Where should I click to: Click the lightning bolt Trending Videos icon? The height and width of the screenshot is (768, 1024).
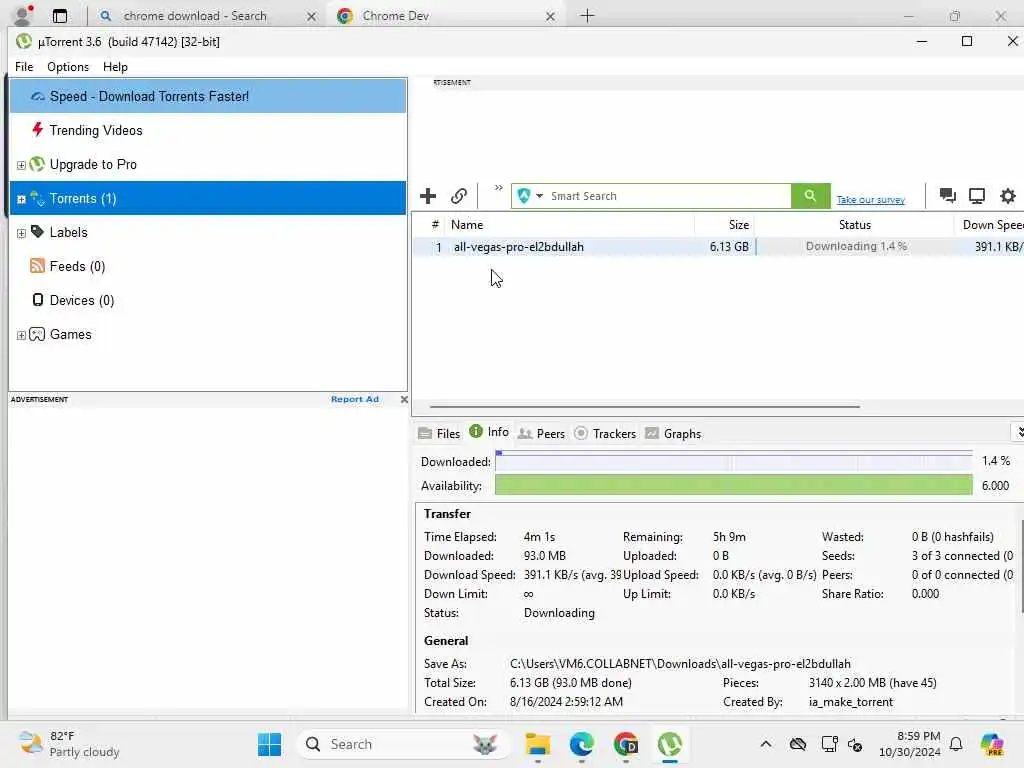point(38,129)
